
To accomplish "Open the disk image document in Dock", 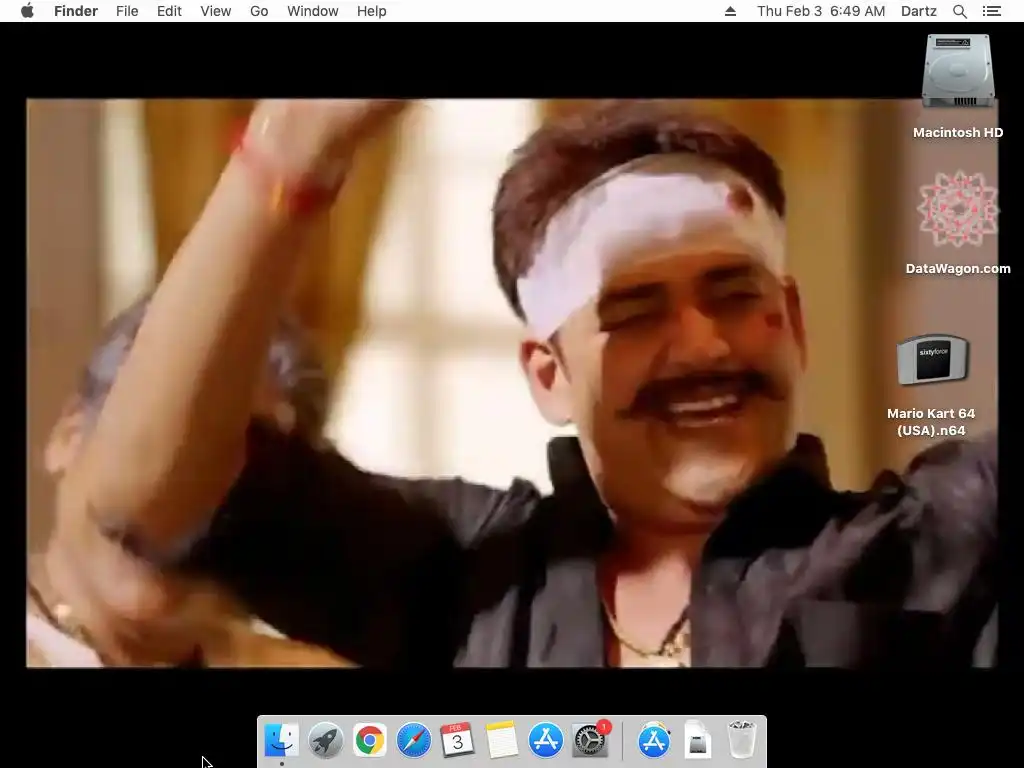I will click(x=697, y=741).
